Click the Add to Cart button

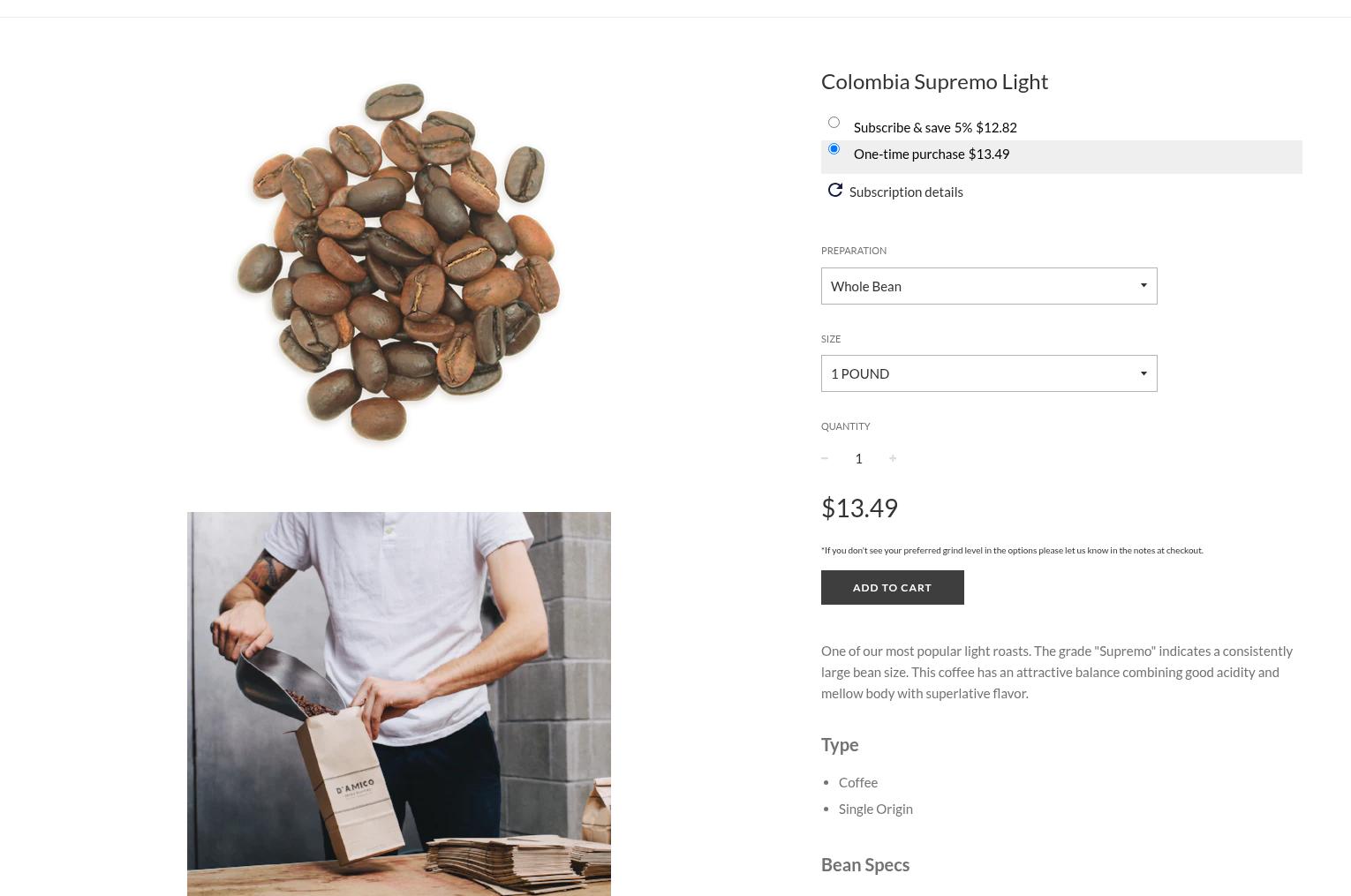893,587
